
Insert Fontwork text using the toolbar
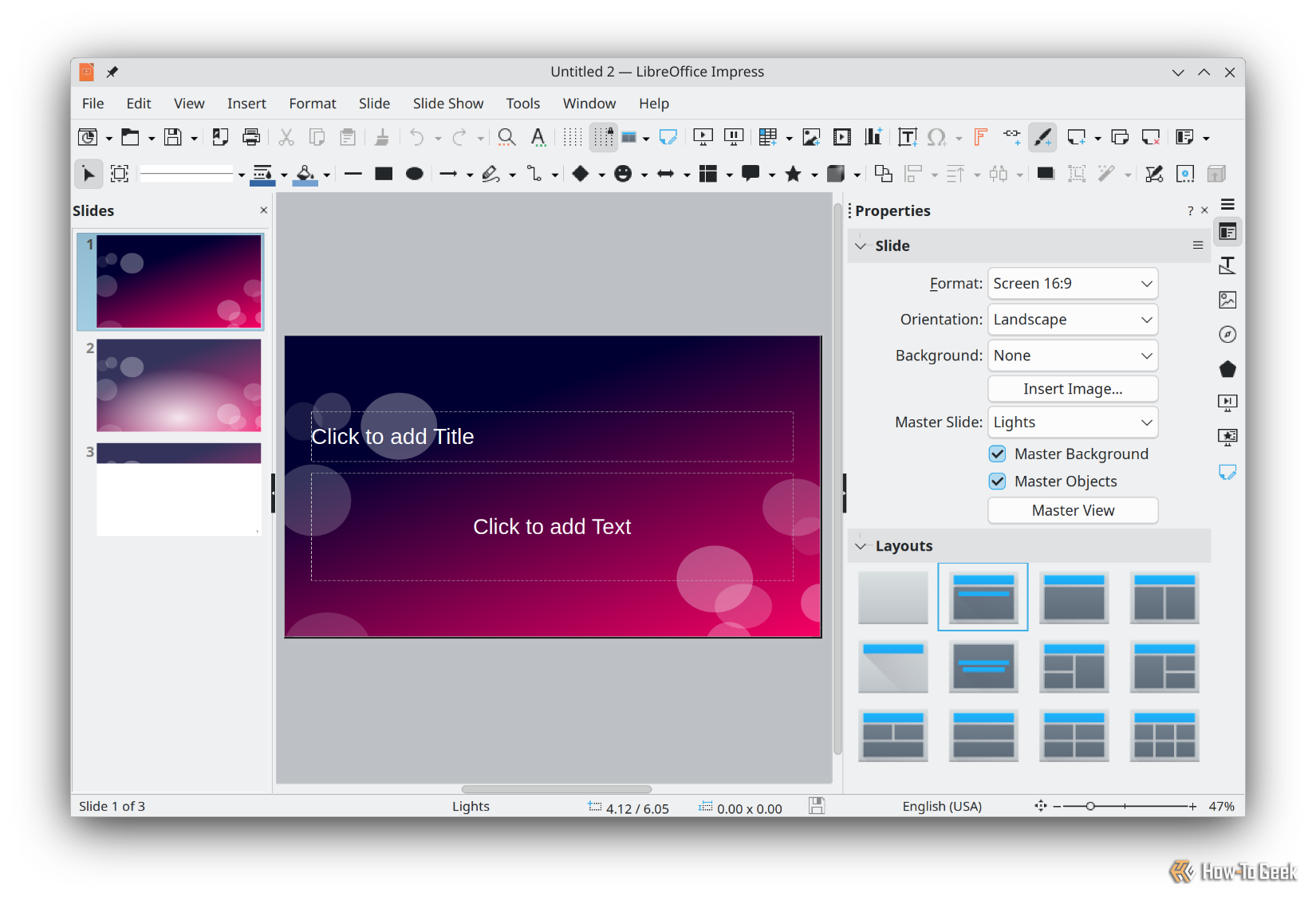(x=980, y=137)
